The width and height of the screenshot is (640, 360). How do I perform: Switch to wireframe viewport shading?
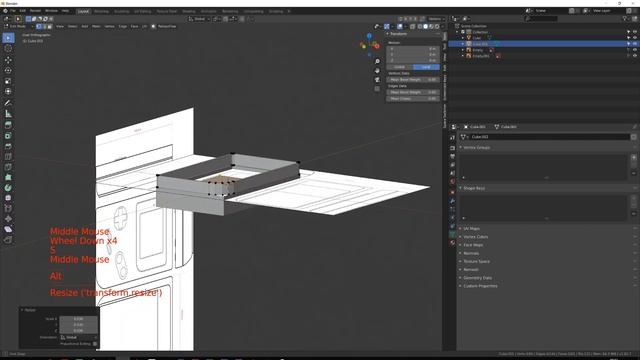pos(420,27)
